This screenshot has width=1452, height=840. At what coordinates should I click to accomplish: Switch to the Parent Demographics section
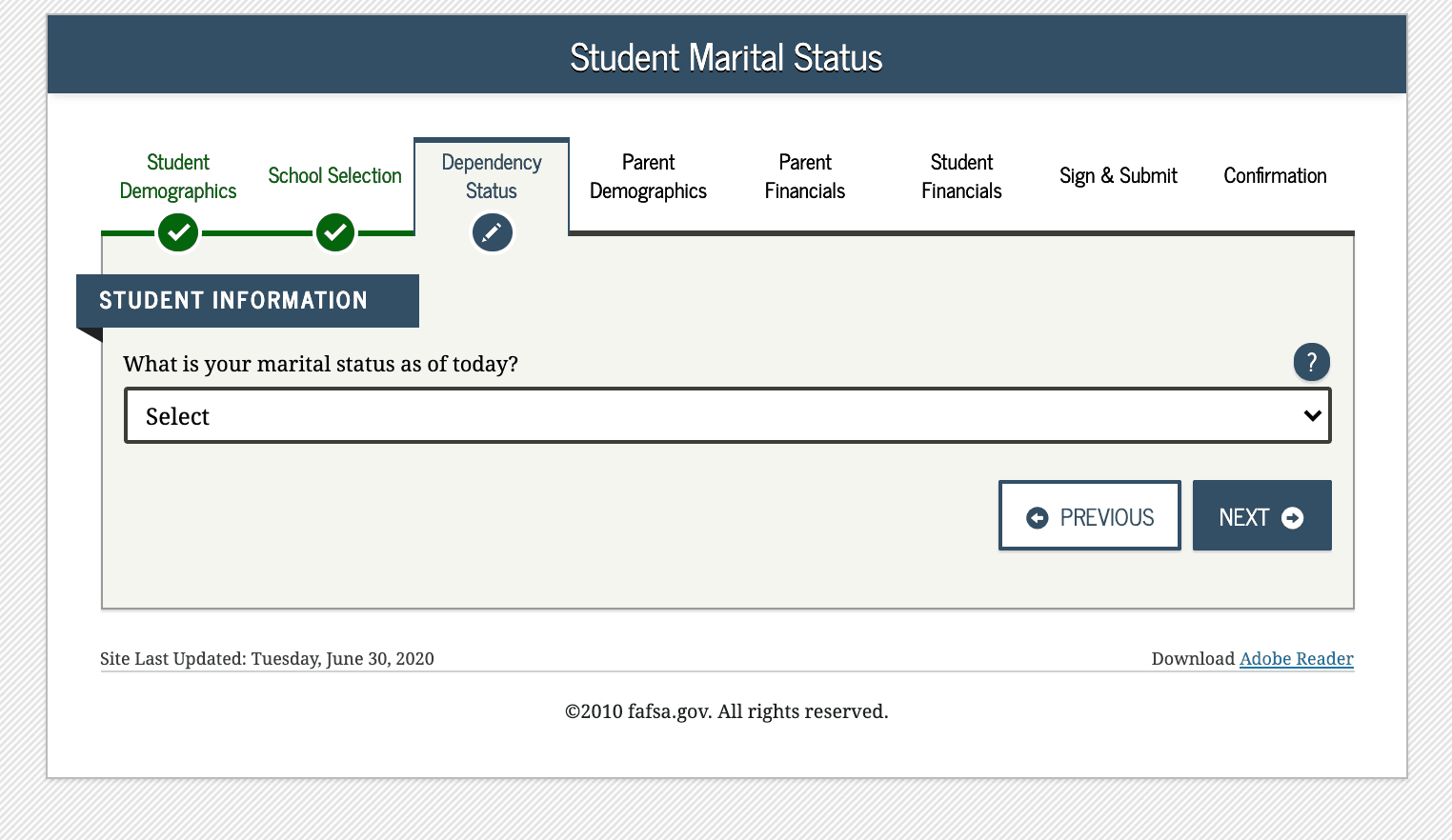[x=648, y=176]
